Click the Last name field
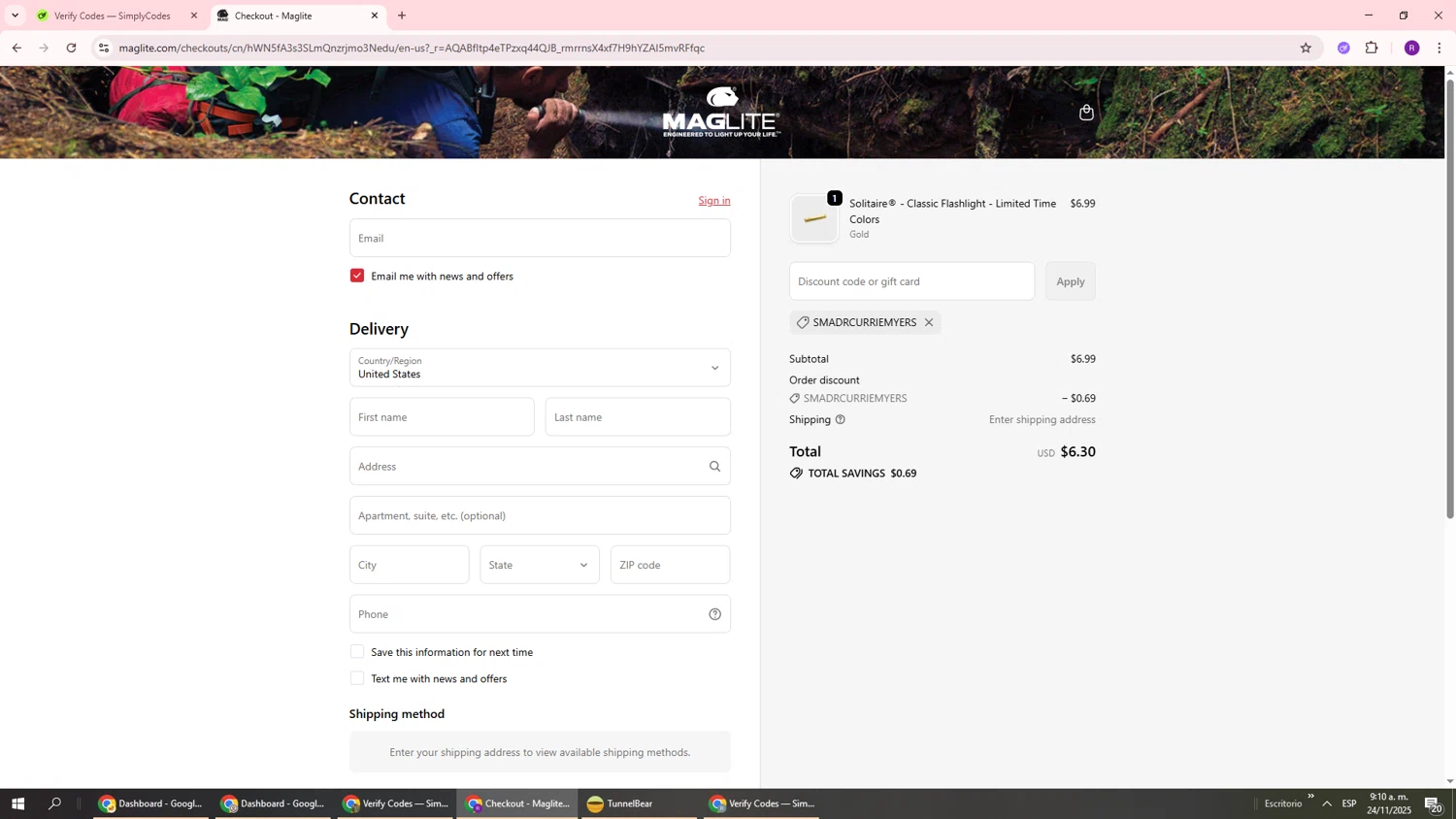Screen dimensions: 1456x819 pyautogui.click(x=638, y=417)
